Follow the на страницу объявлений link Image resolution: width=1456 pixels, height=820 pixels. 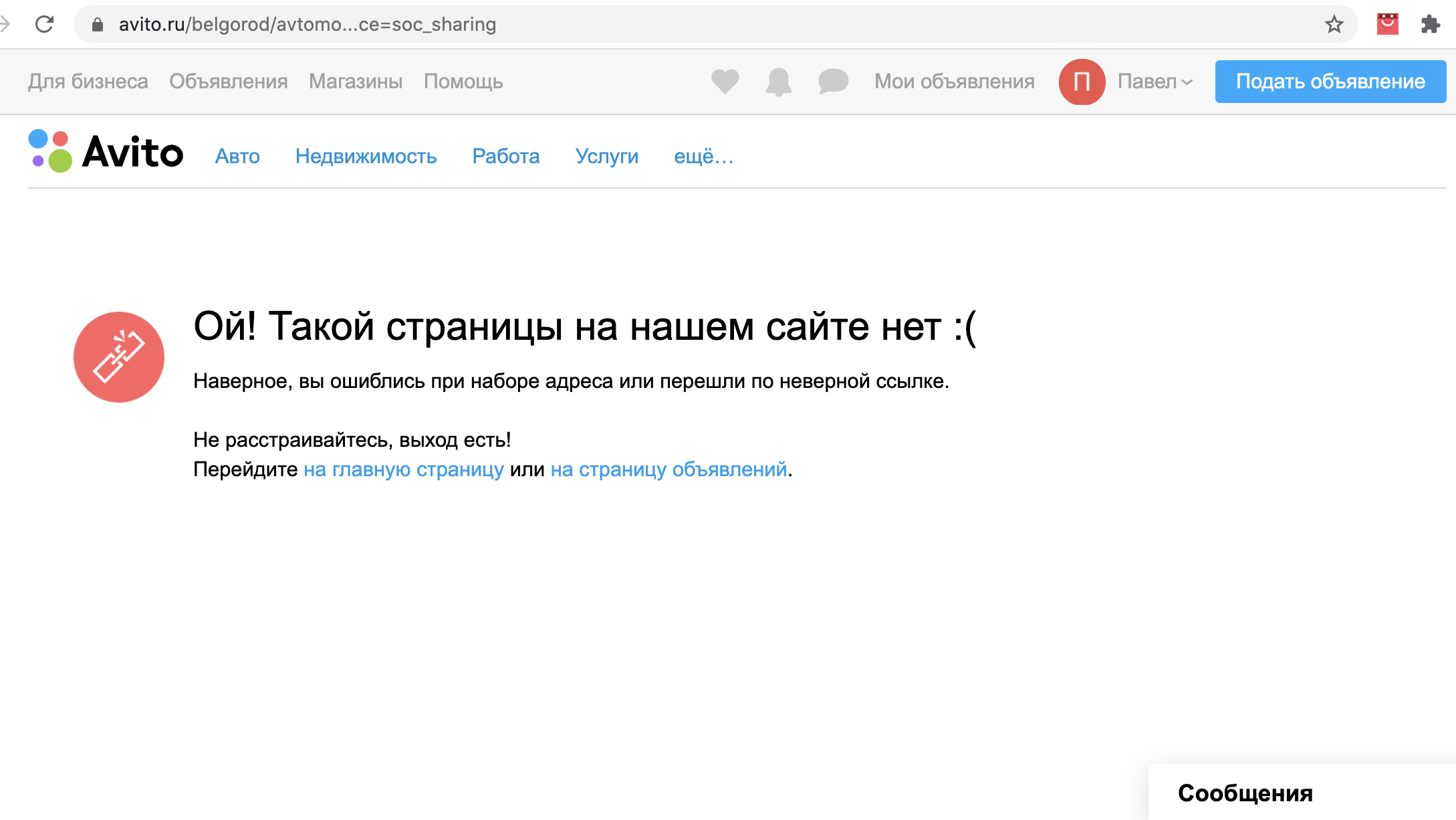[x=669, y=469]
